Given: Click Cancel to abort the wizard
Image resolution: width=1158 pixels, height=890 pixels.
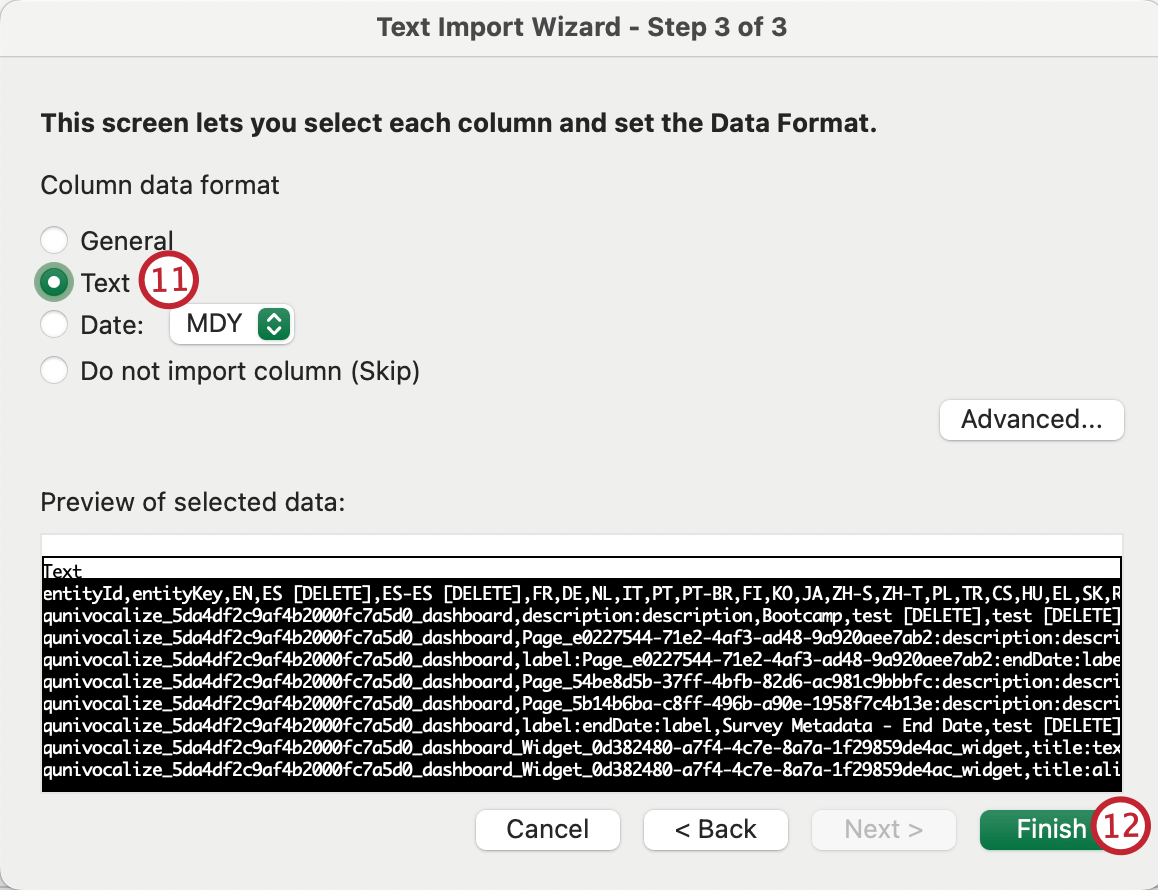Looking at the screenshot, I should point(547,829).
